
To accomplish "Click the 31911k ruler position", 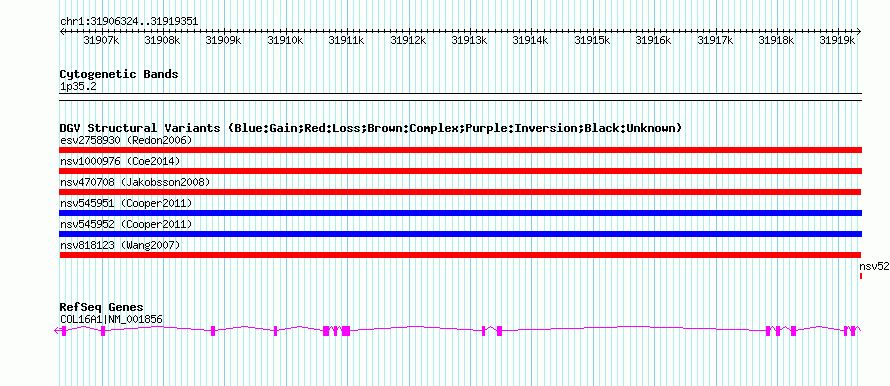I will click(x=347, y=40).
